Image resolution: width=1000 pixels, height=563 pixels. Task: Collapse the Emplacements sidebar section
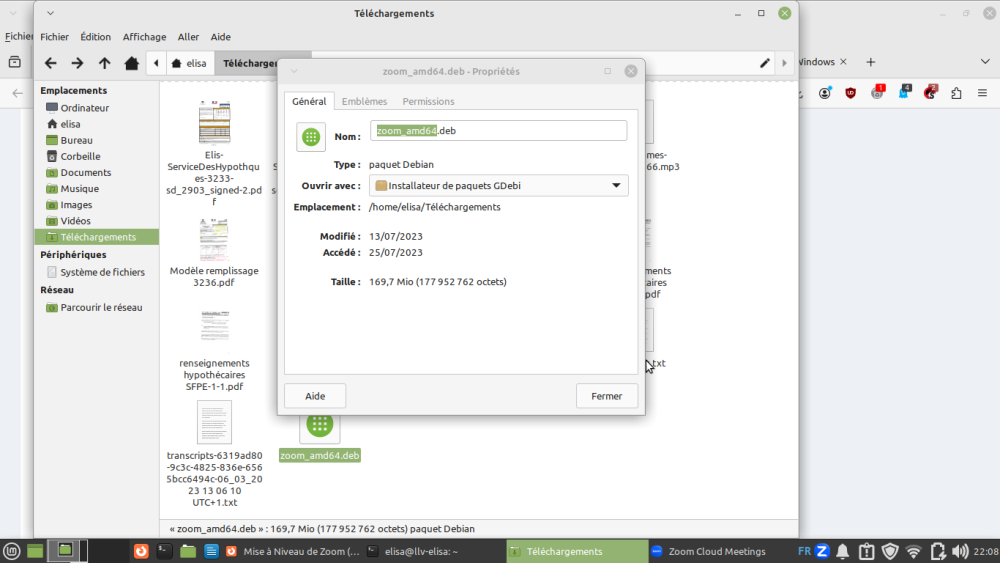pyautogui.click(x=73, y=91)
